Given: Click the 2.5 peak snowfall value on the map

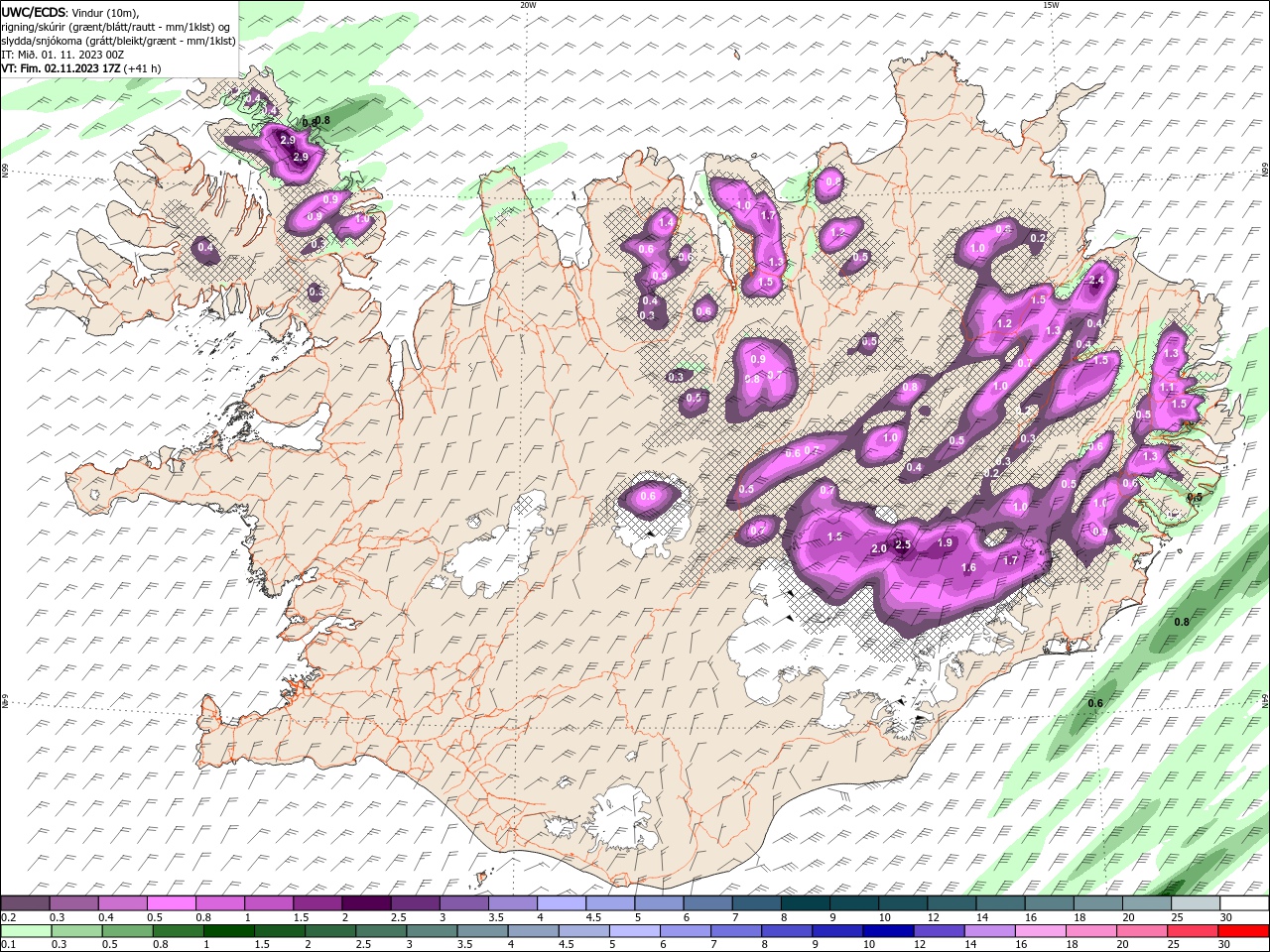Looking at the screenshot, I should tap(903, 544).
